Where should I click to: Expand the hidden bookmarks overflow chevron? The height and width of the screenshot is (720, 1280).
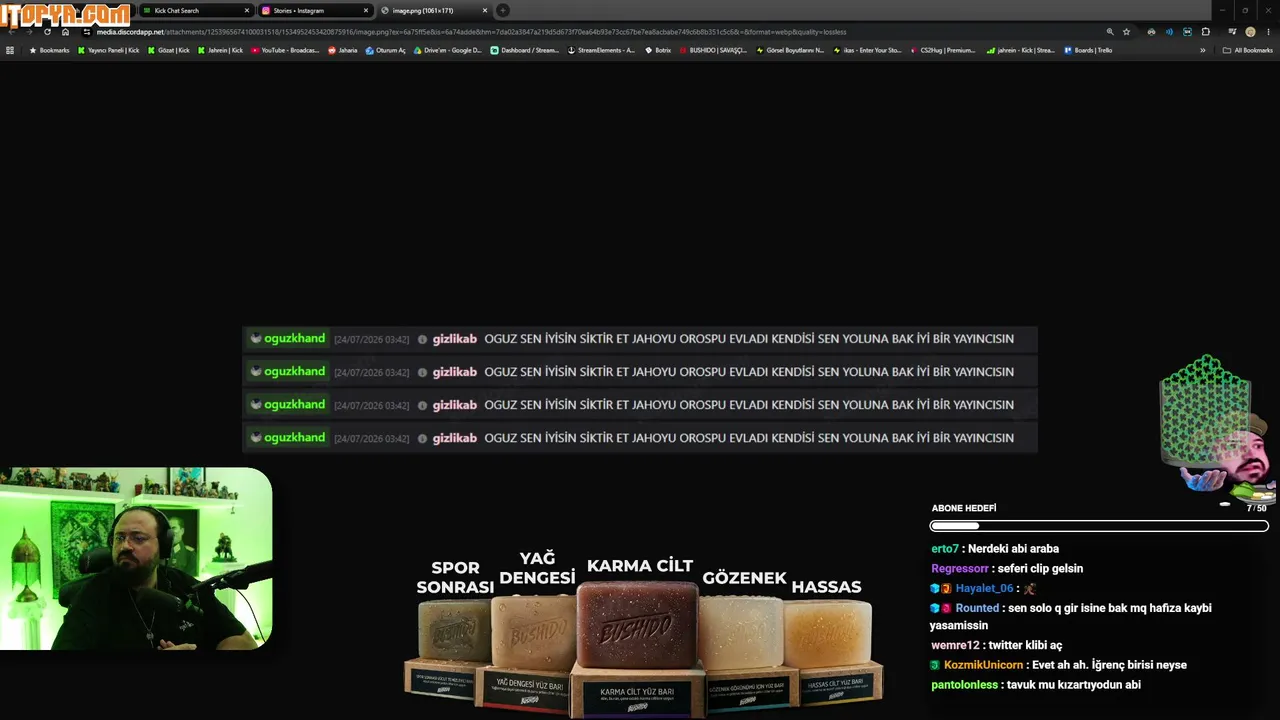click(x=1203, y=50)
